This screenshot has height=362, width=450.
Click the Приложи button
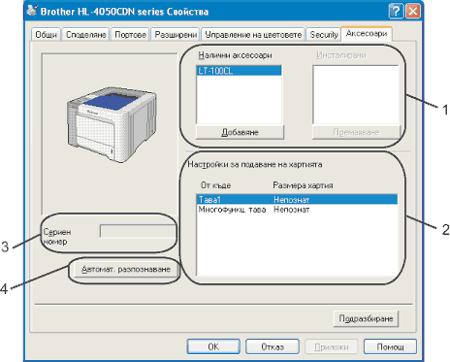pos(331,347)
